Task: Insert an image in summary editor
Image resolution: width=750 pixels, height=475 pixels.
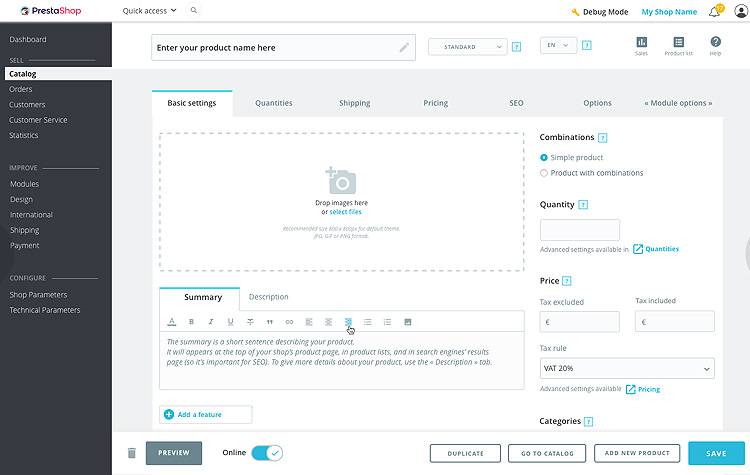Action: (x=408, y=322)
